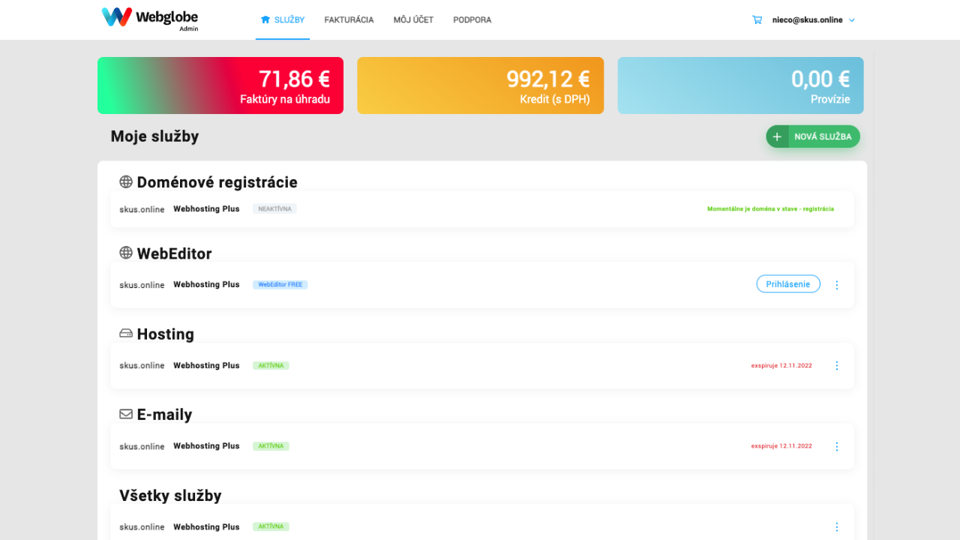Click the home icon in Služby tab
The width and height of the screenshot is (960, 540).
click(265, 20)
